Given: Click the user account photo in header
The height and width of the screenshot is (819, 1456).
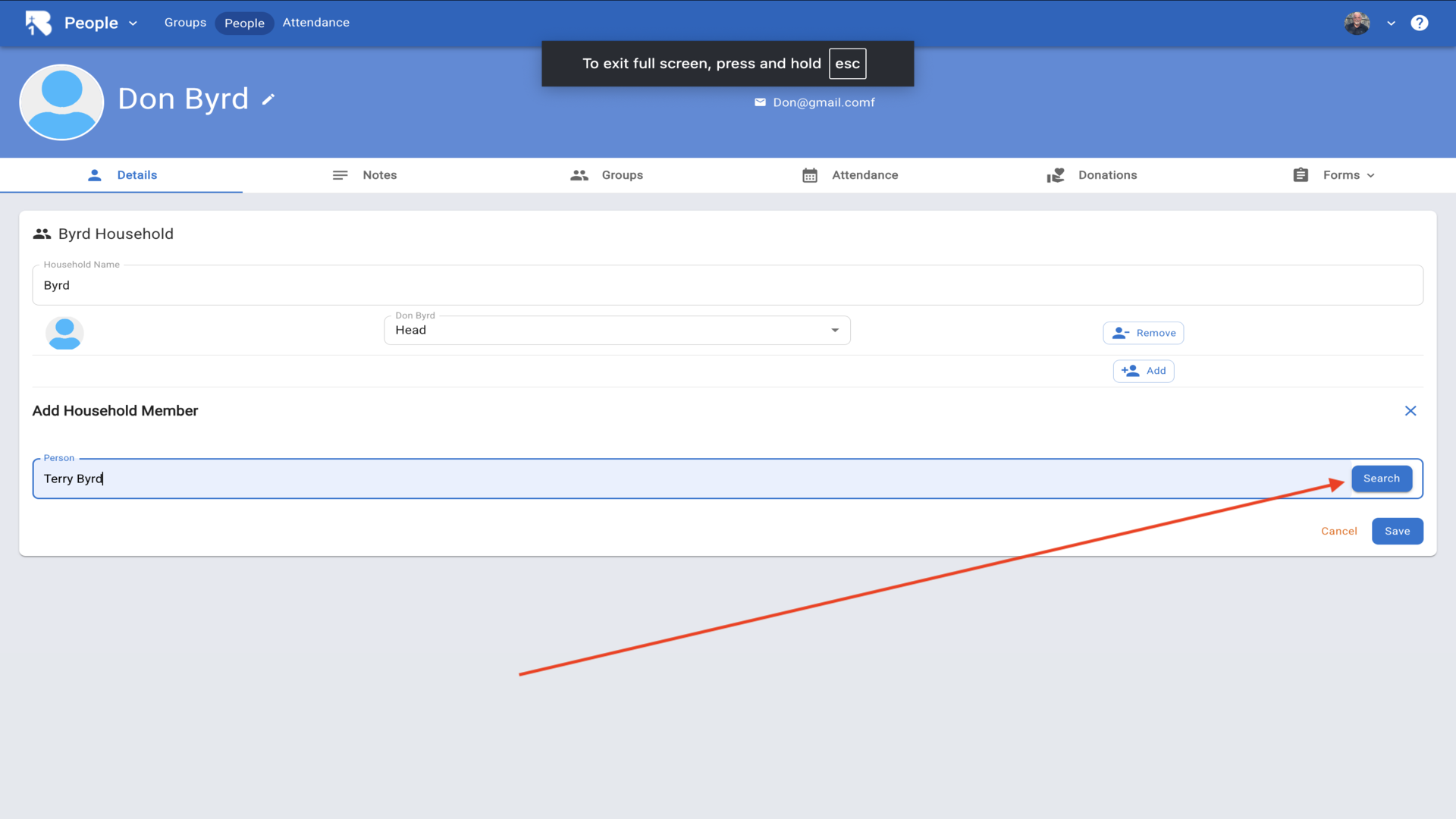Looking at the screenshot, I should pyautogui.click(x=1357, y=23).
